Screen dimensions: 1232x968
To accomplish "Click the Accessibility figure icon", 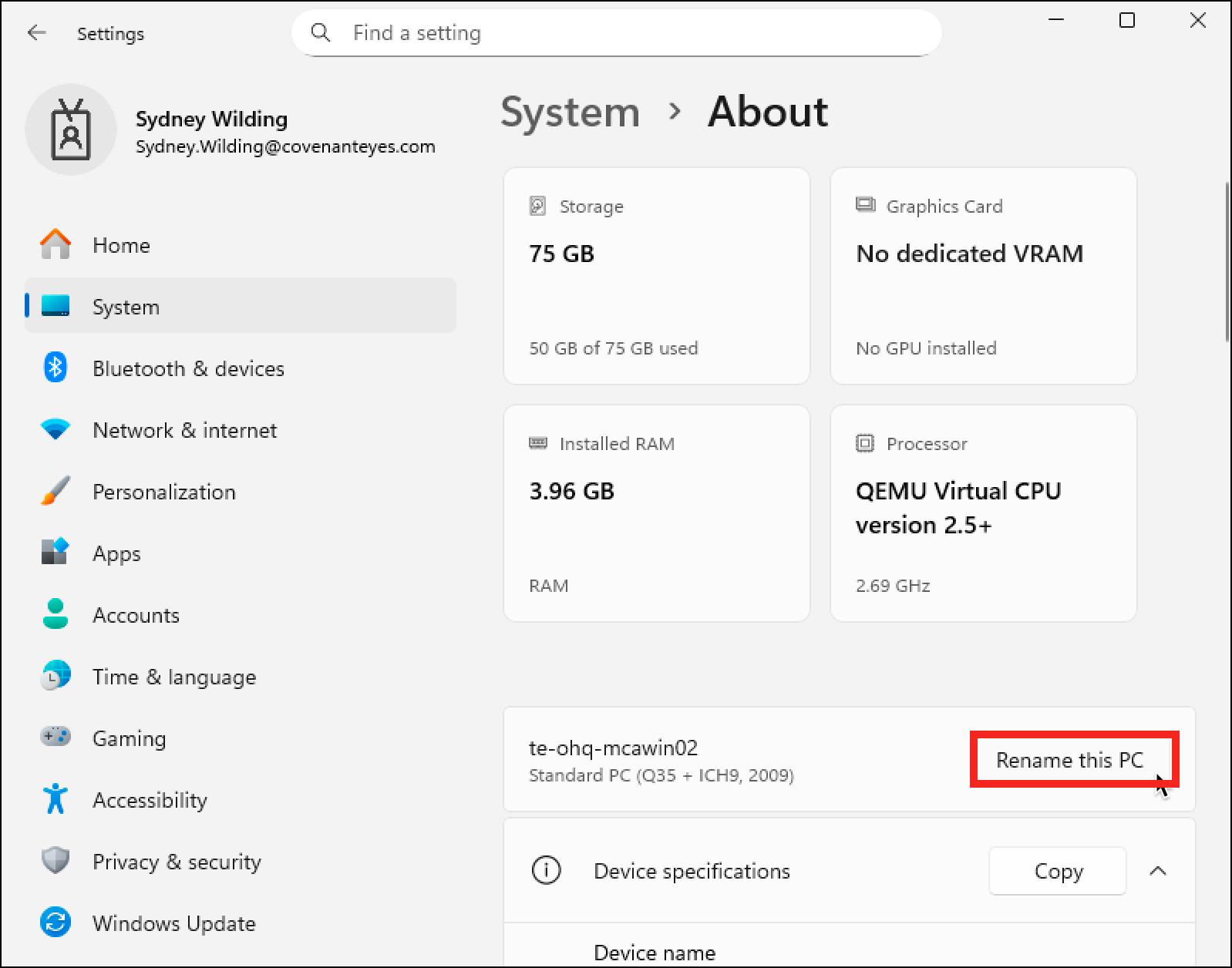I will (x=56, y=799).
